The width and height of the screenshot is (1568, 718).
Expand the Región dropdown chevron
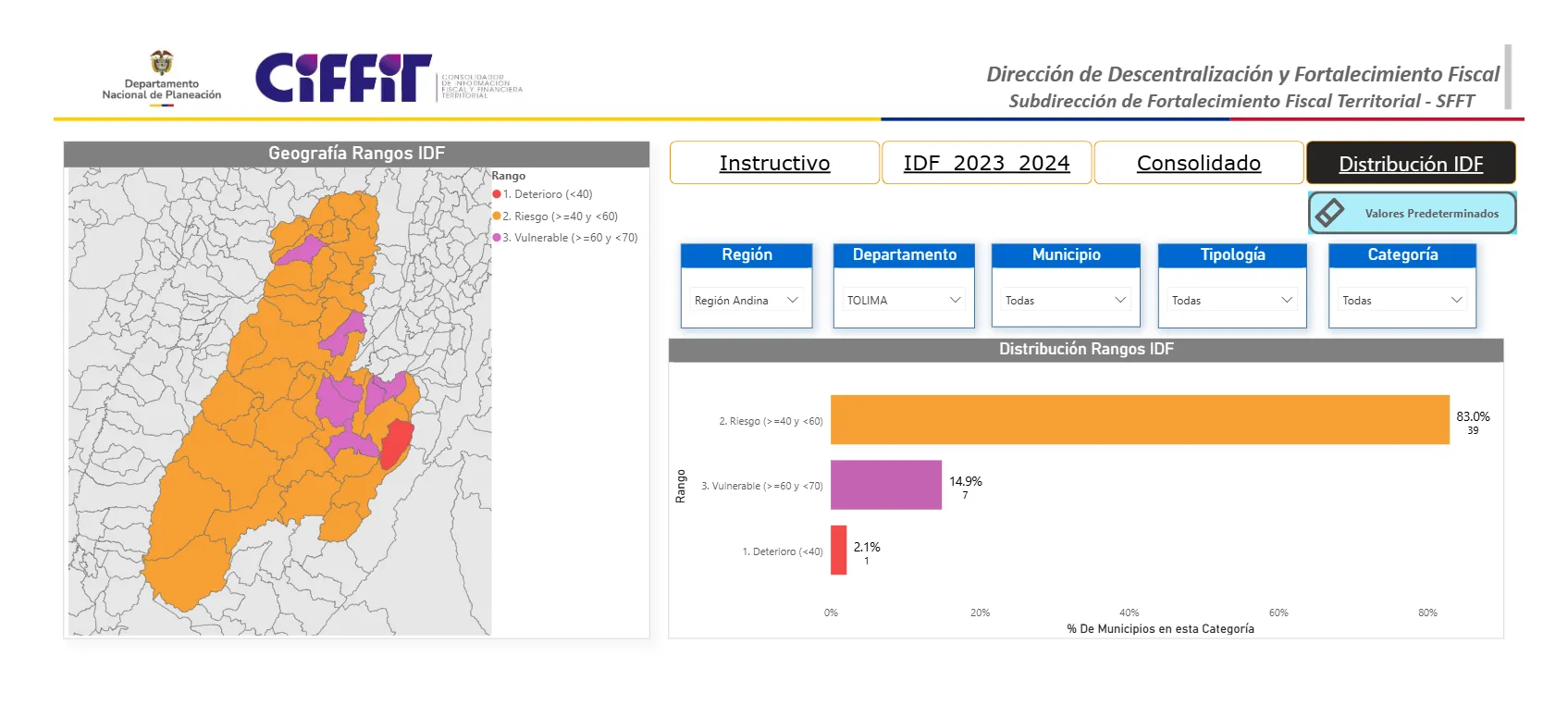tap(792, 300)
